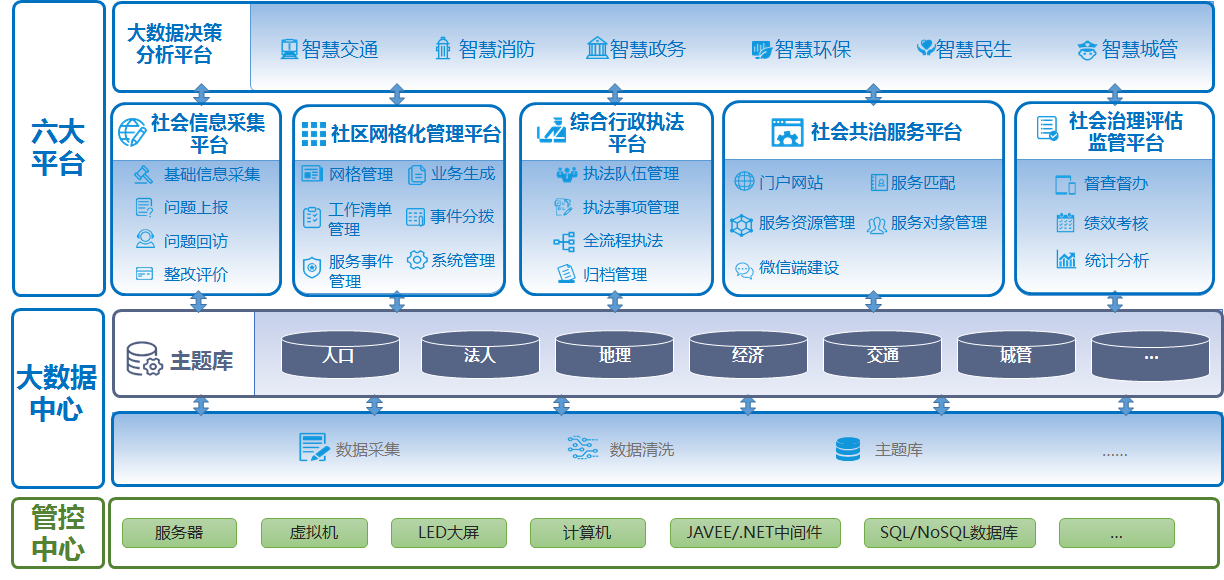The image size is (1224, 580).
Task: Click the 智慧政务 government building icon
Action: point(597,48)
